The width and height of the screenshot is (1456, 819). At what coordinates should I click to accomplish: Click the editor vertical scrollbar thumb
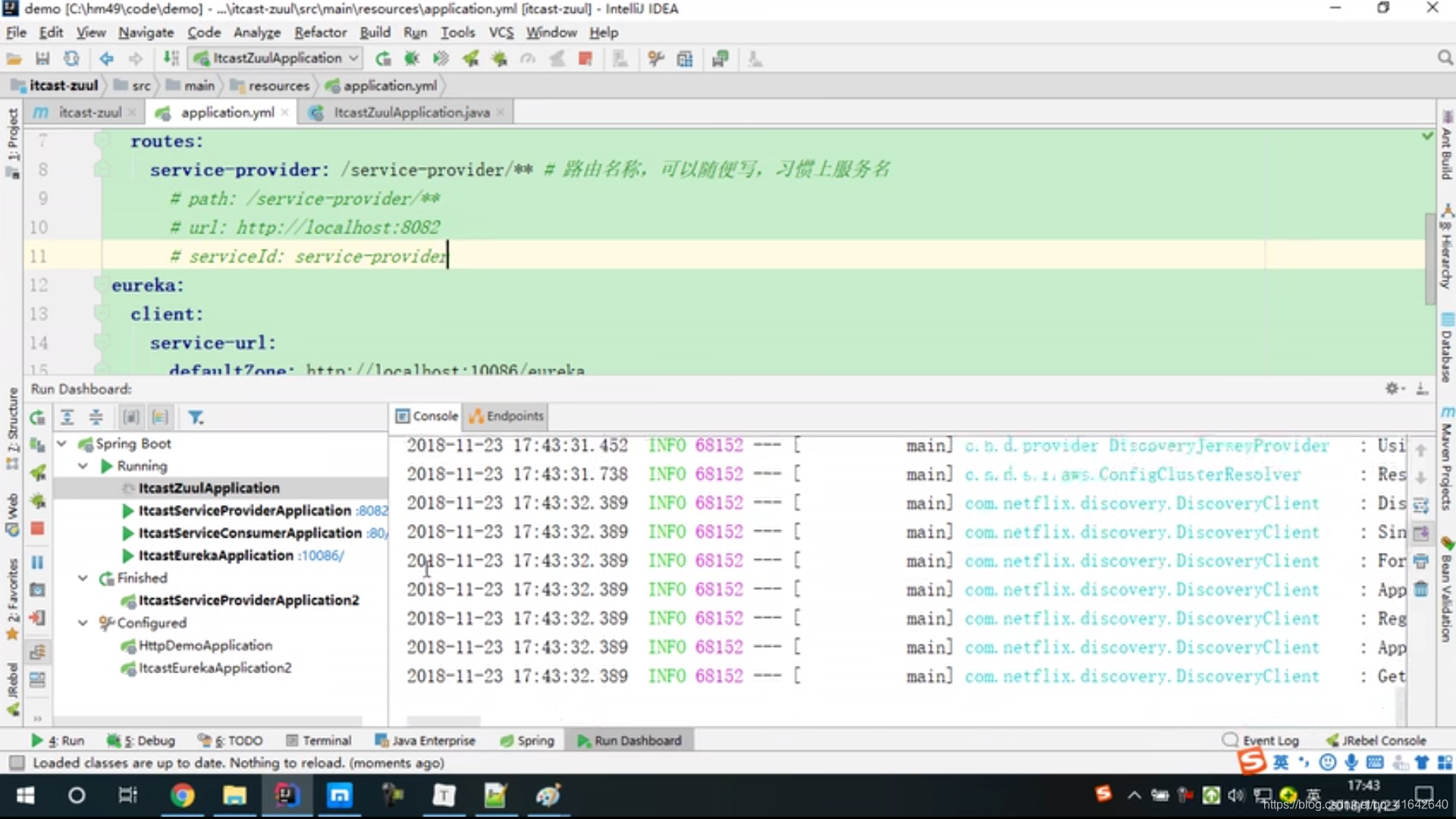(x=1429, y=258)
